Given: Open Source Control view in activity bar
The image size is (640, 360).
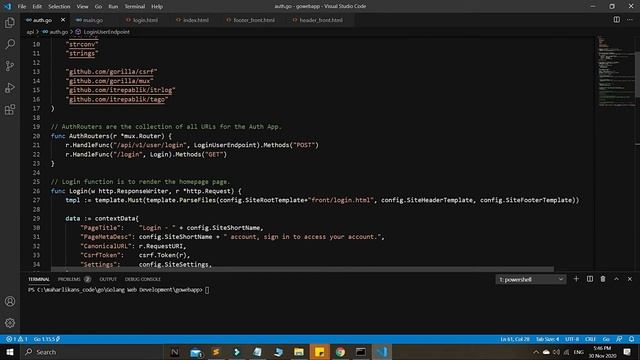Looking at the screenshot, I should 10,66.
